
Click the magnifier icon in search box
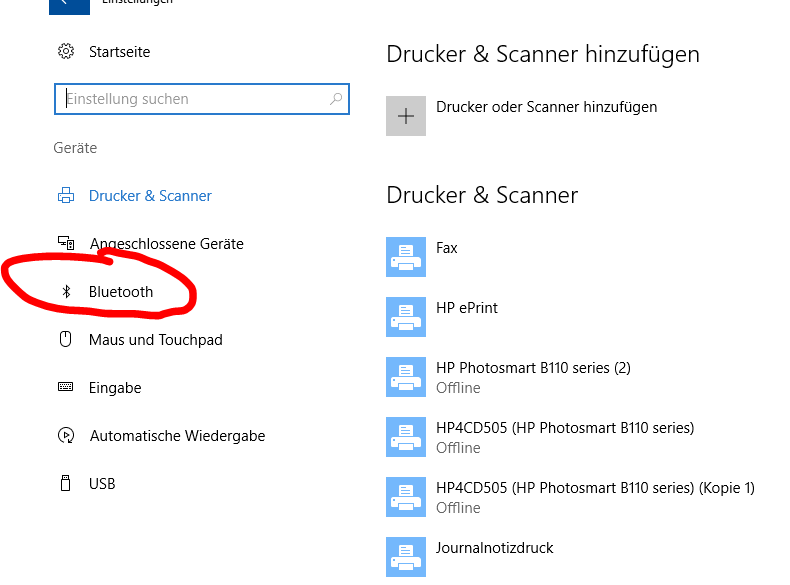pos(336,99)
